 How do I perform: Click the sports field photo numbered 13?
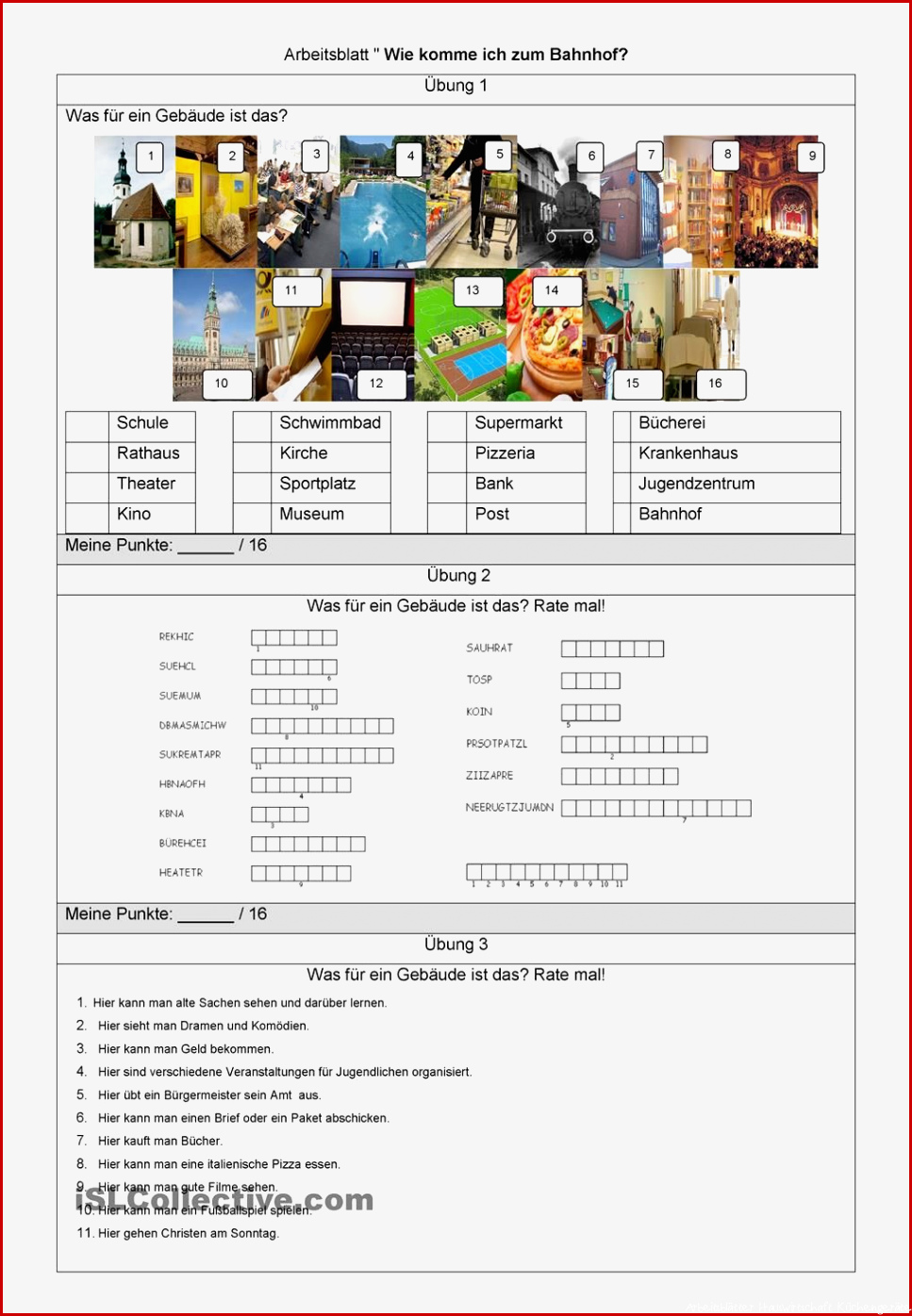[460, 335]
